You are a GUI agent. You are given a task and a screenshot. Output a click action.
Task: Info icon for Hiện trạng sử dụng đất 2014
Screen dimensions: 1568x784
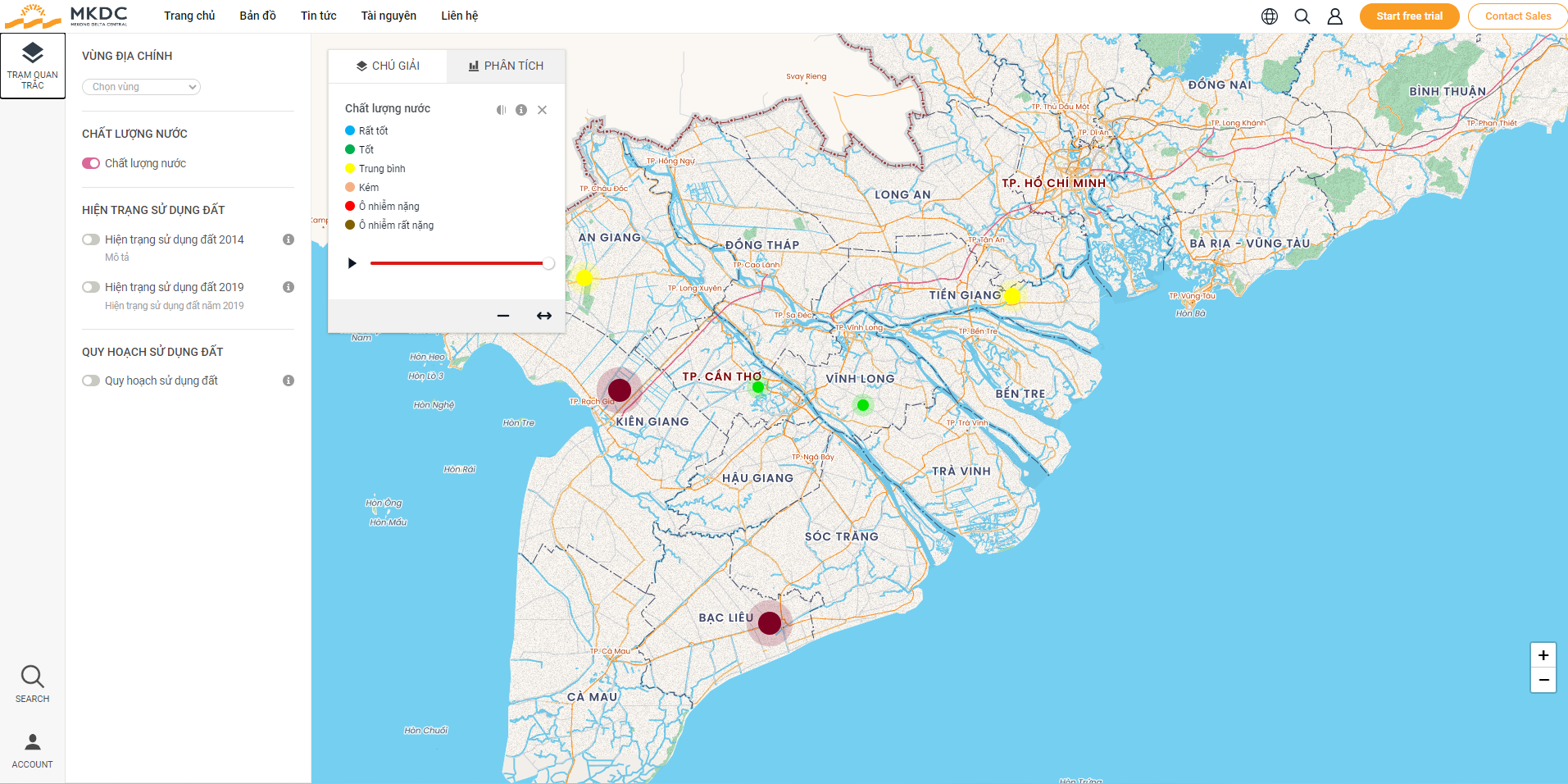(x=289, y=239)
